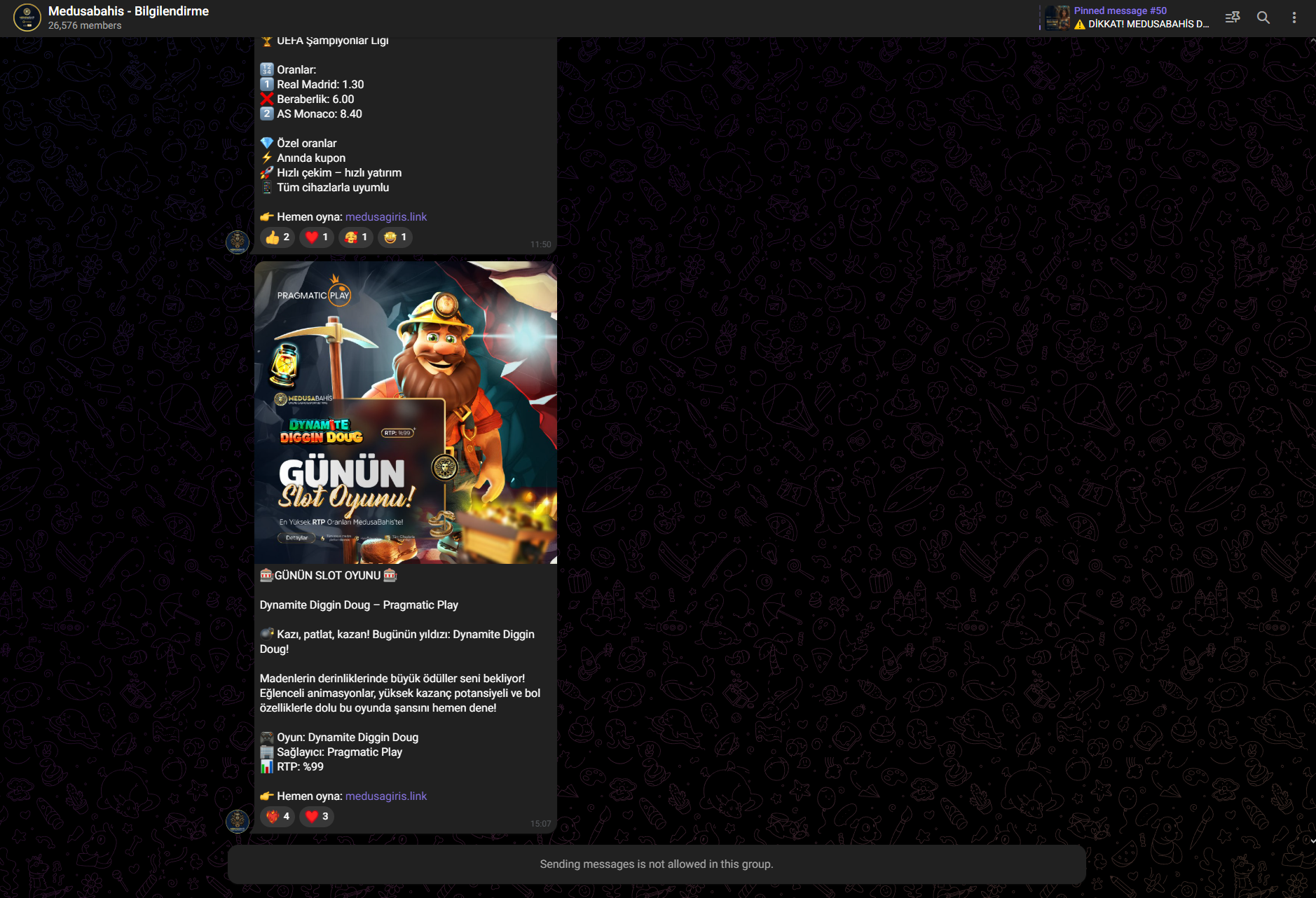
Task: Click the 'Oyun: Dynamite Diggin Doug' line
Action: [x=339, y=738]
